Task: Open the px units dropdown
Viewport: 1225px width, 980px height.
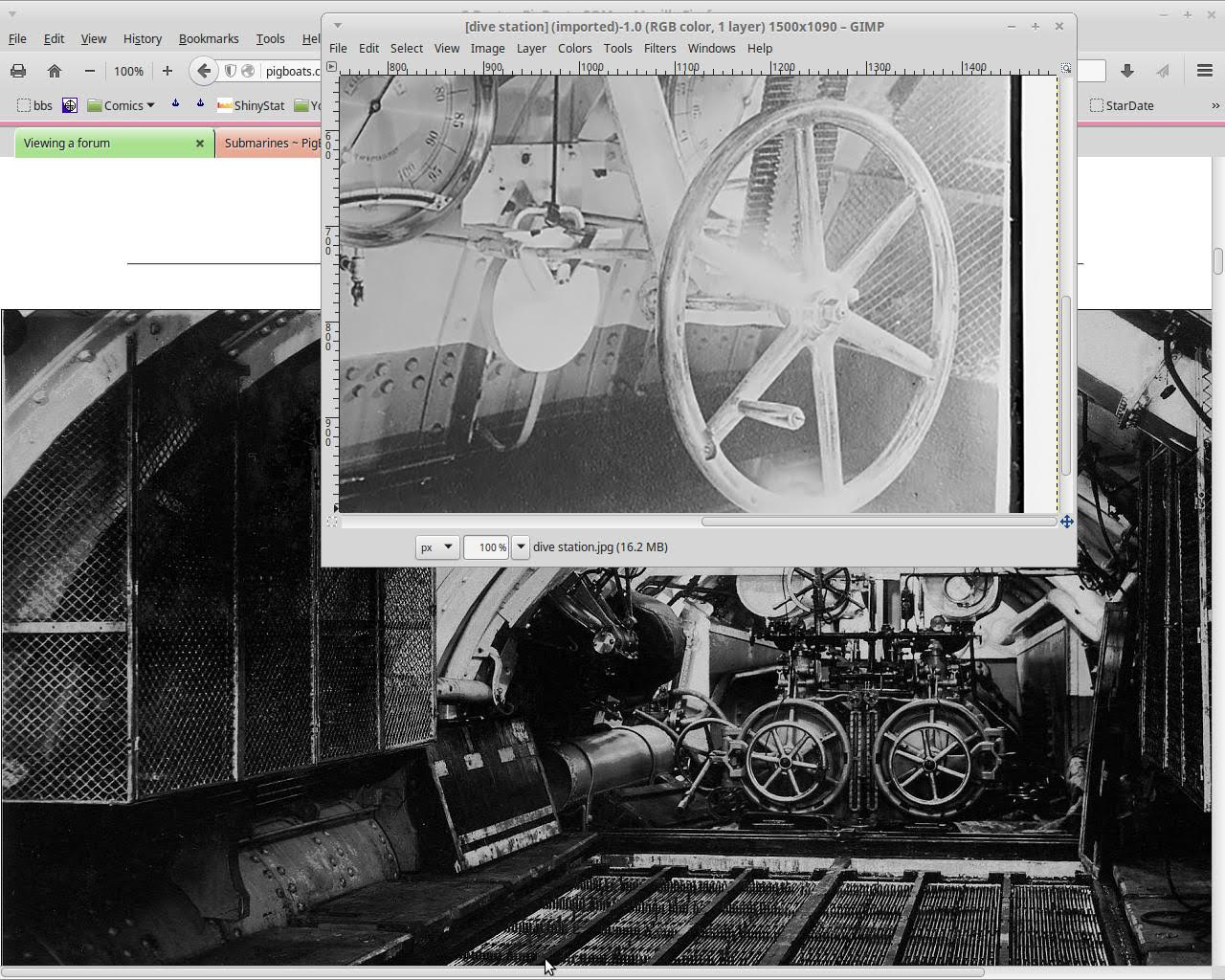Action: pyautogui.click(x=436, y=547)
